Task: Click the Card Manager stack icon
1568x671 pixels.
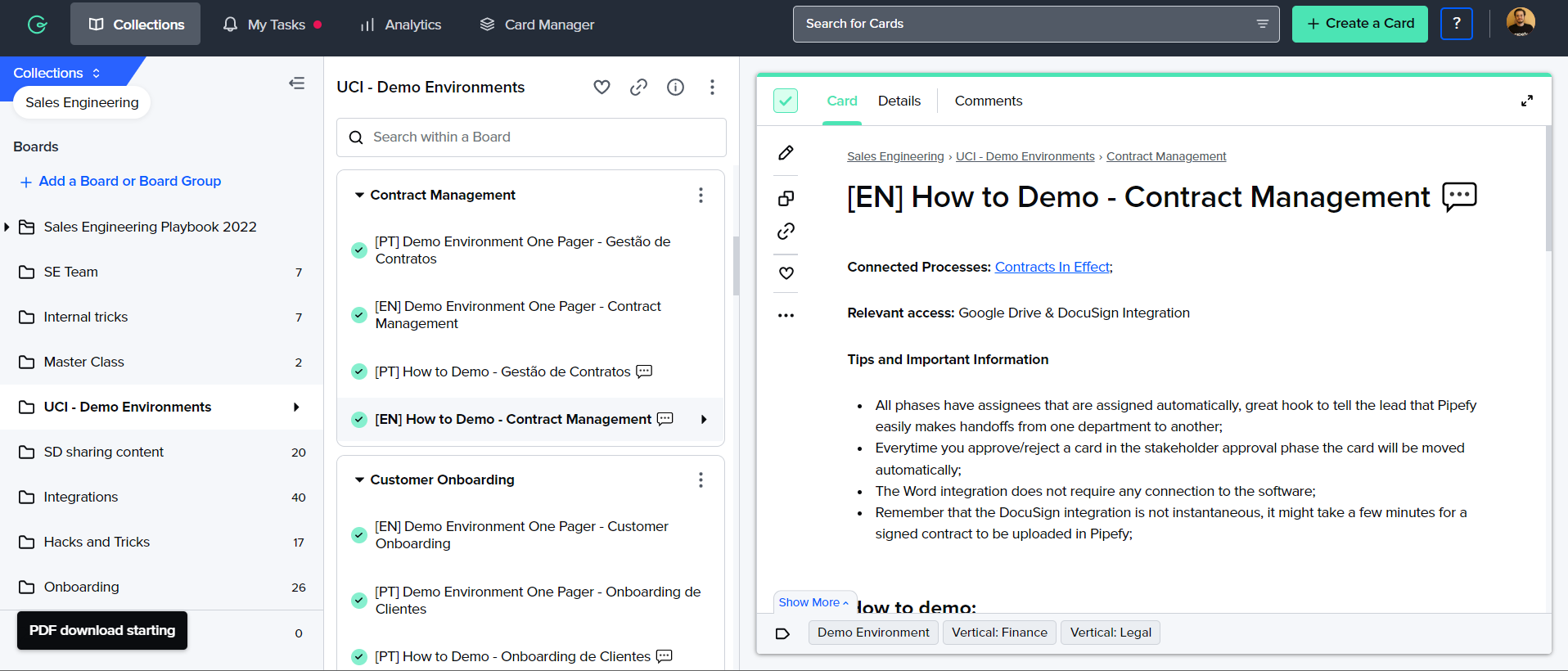Action: pyautogui.click(x=487, y=25)
